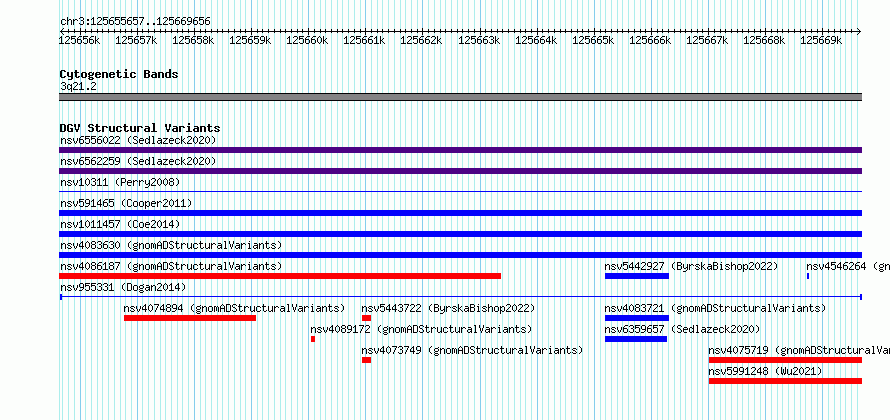Click the 125669k ruler tick label
890x420 pixels.
[821, 40]
